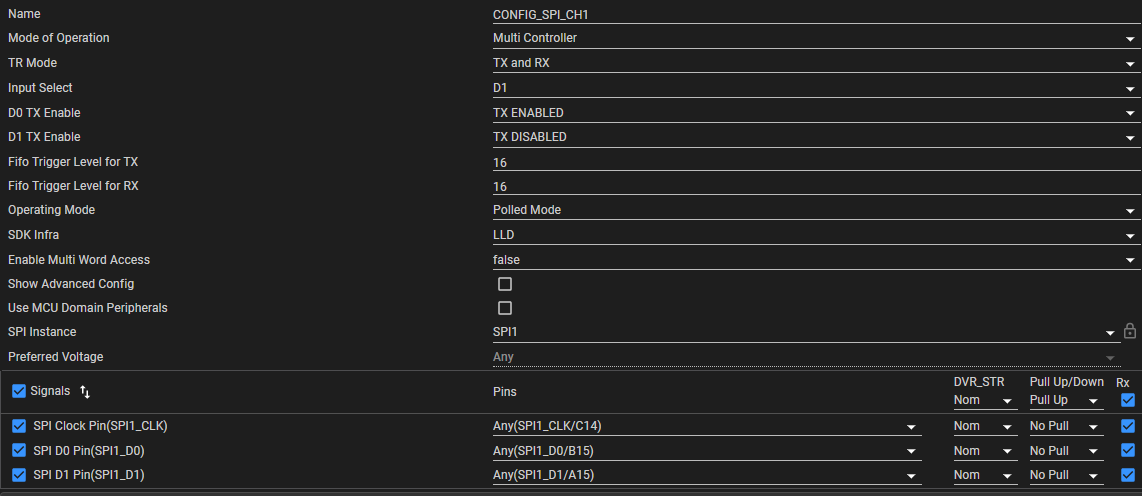Click the SDK Infra label
The height and width of the screenshot is (496, 1142).
pos(36,235)
